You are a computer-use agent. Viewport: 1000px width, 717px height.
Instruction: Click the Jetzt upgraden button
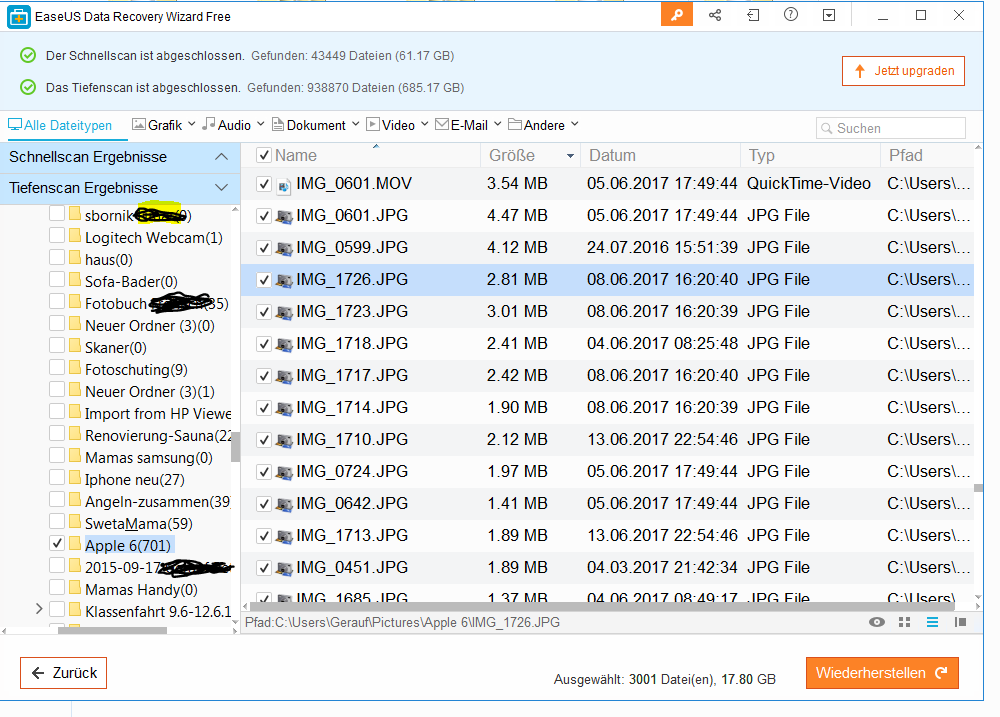point(903,71)
